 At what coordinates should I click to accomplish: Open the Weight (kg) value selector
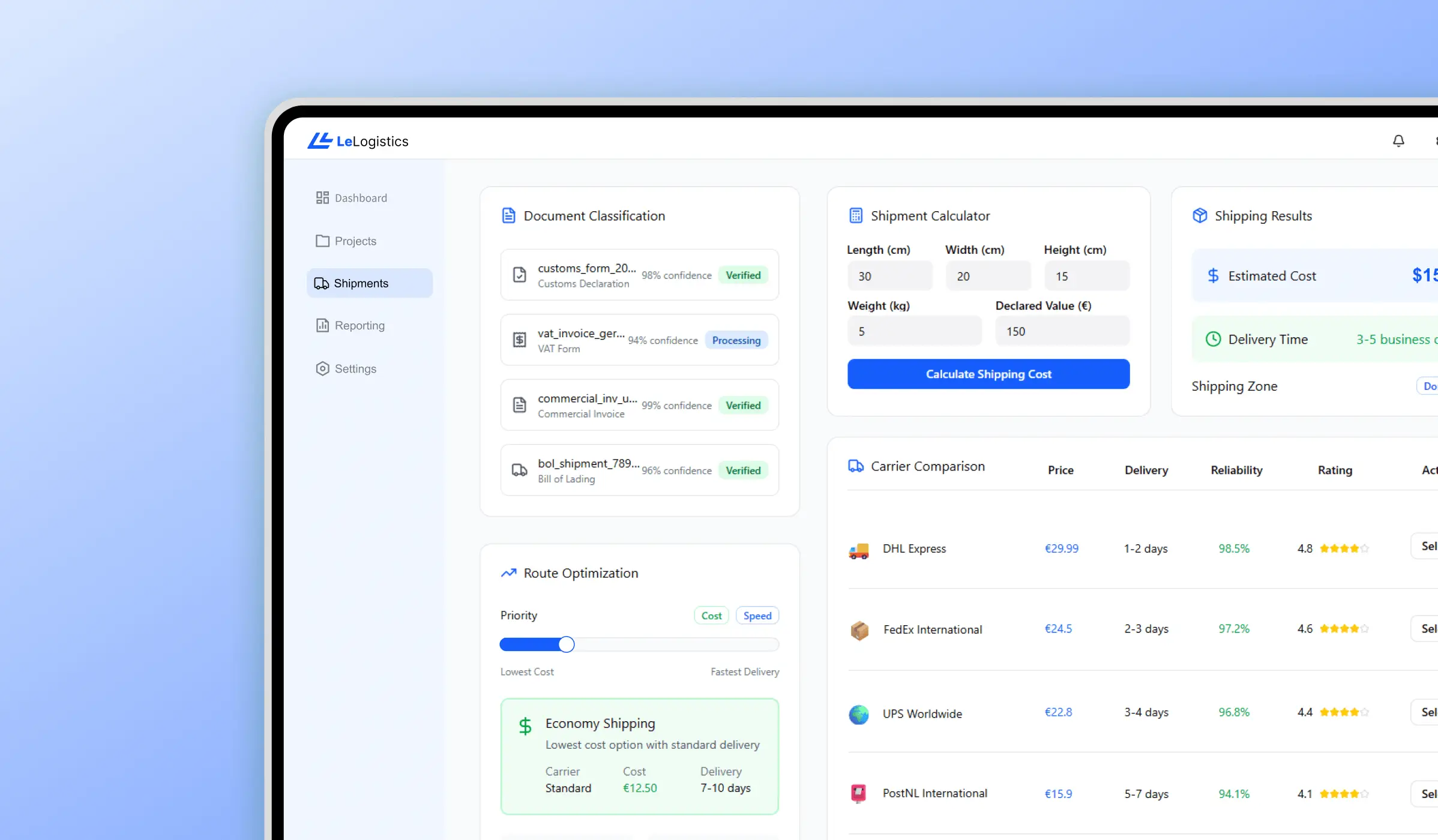(x=914, y=331)
